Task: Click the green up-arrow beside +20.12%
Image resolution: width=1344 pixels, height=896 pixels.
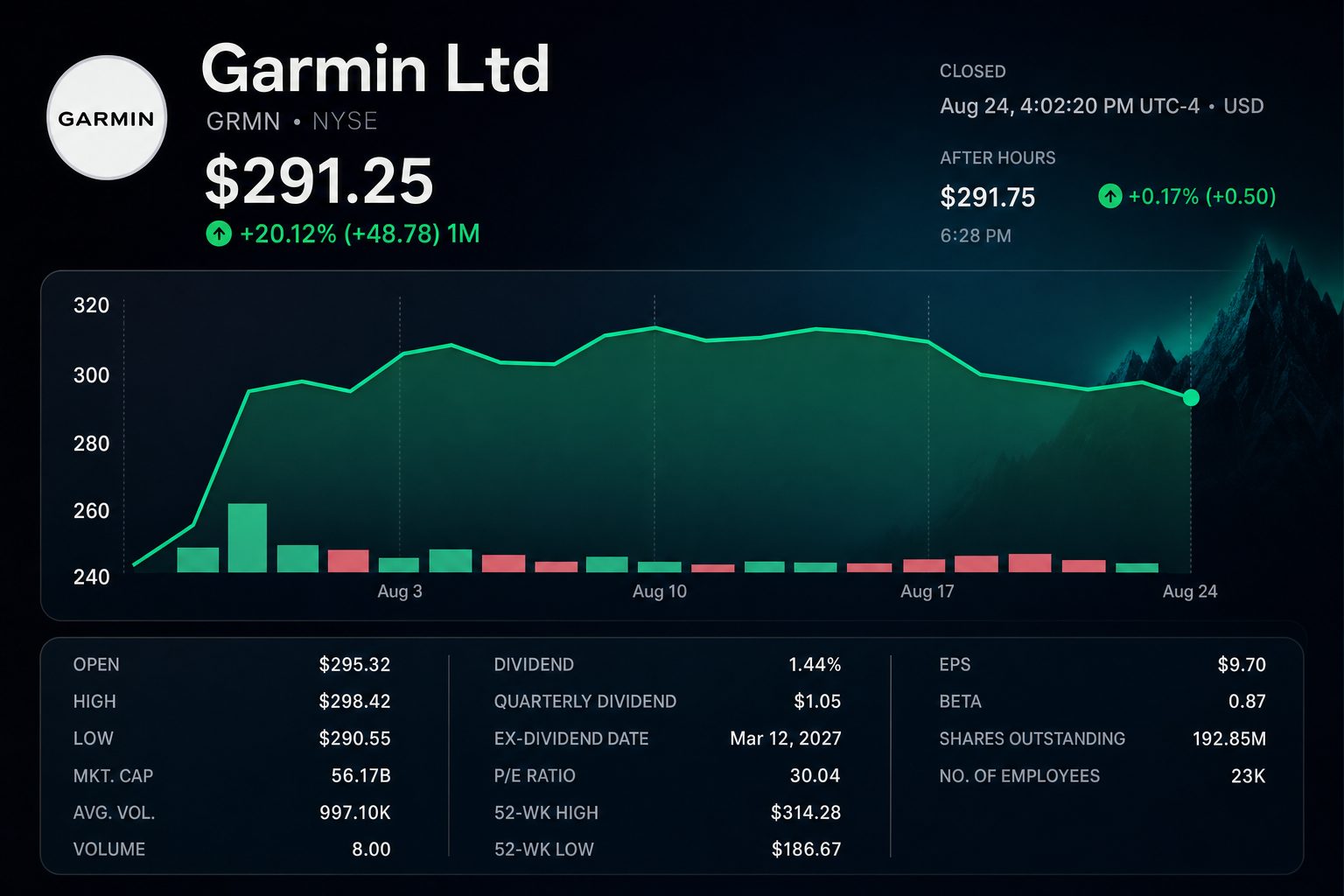Action: 218,234
